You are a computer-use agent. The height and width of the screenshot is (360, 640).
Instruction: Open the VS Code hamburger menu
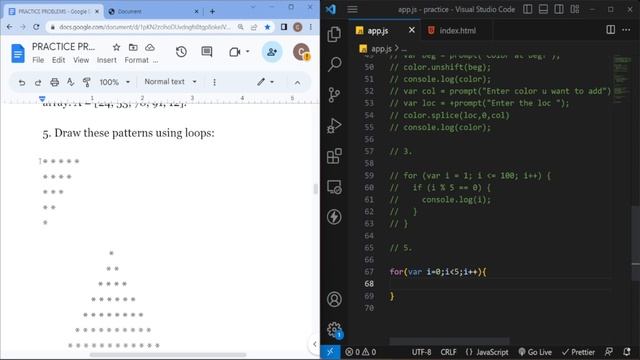click(352, 9)
